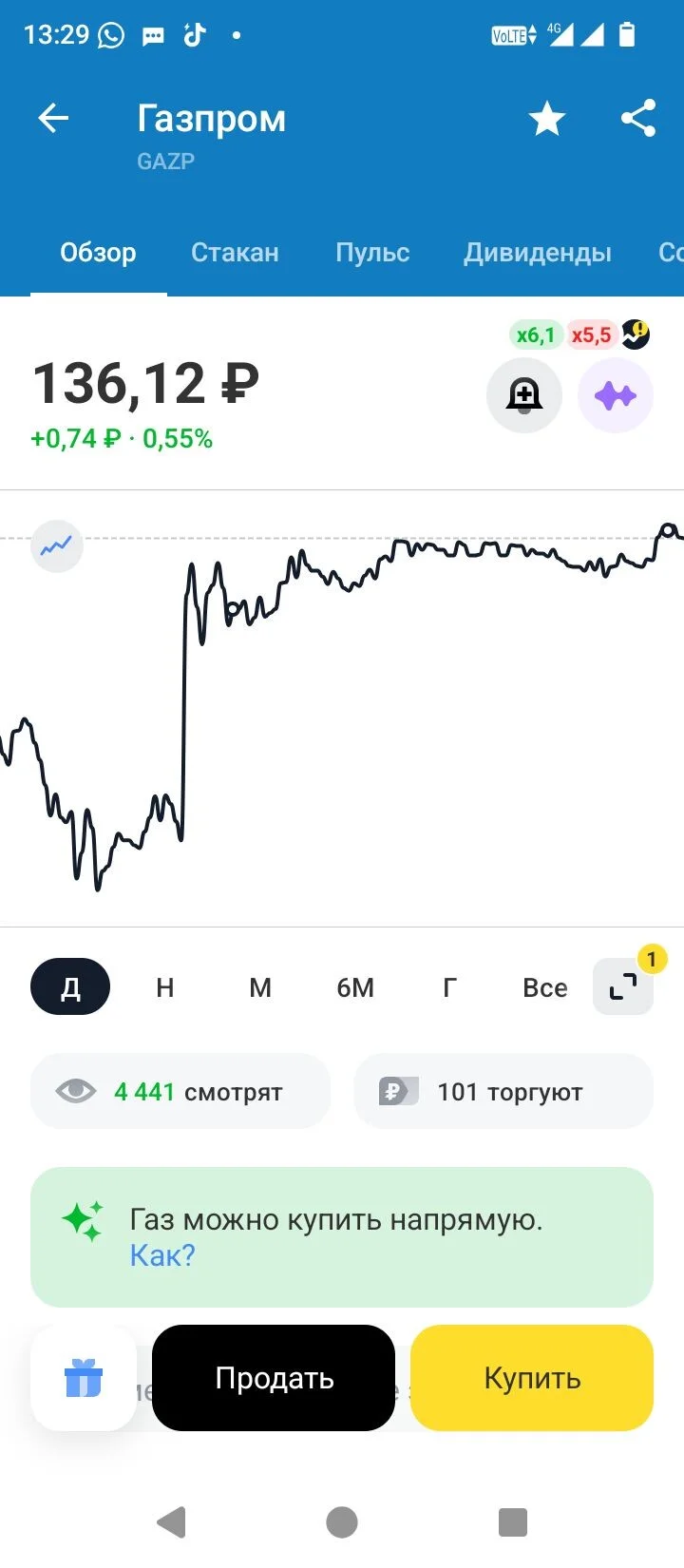Screen dimensions: 684x1568
Task: Tap the Продать button
Action: click(x=274, y=1378)
